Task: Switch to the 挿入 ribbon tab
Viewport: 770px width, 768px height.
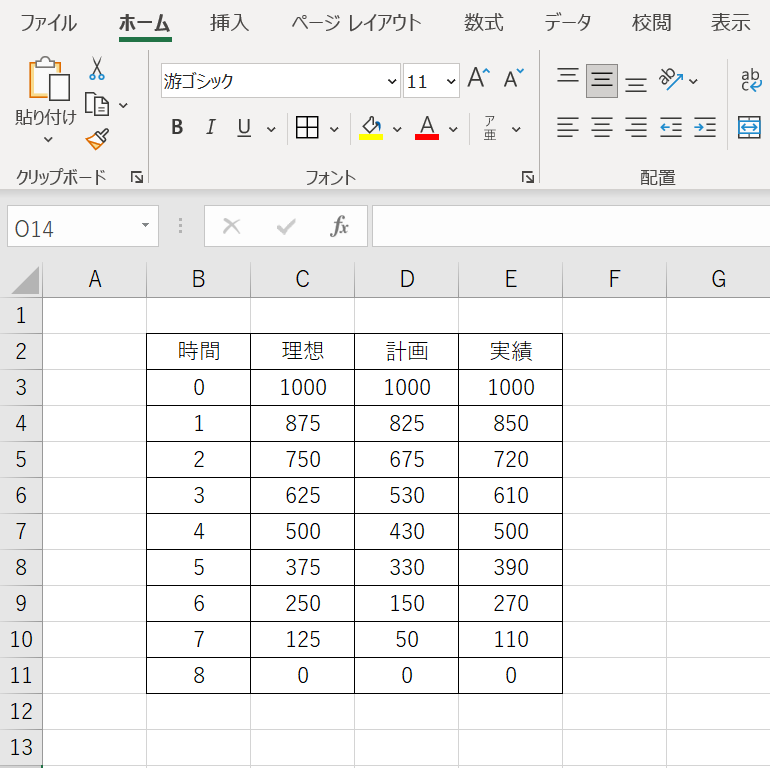Action: pyautogui.click(x=230, y=23)
